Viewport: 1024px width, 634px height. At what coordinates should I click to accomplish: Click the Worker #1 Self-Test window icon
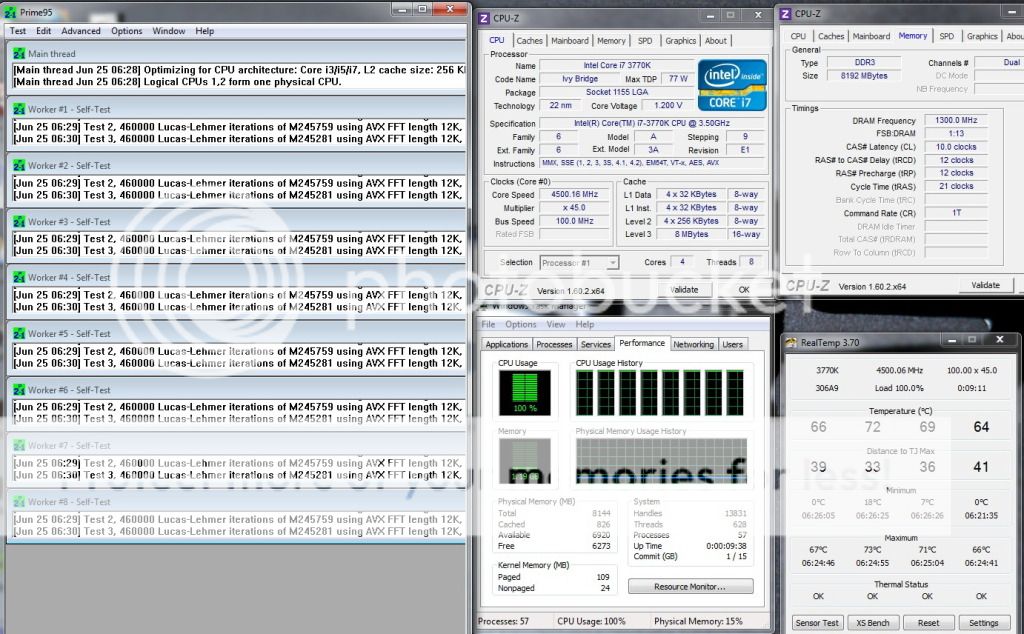pos(18,110)
